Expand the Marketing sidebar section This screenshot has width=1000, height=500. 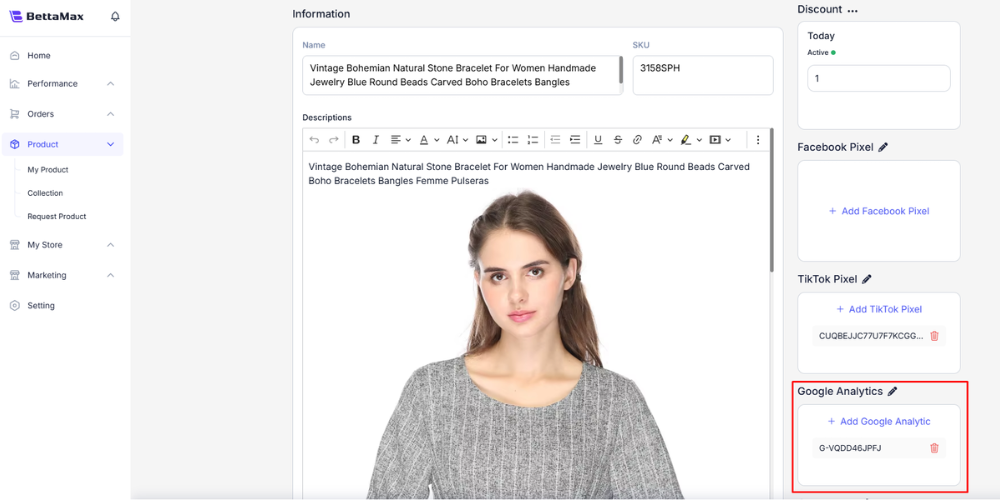[110, 276]
